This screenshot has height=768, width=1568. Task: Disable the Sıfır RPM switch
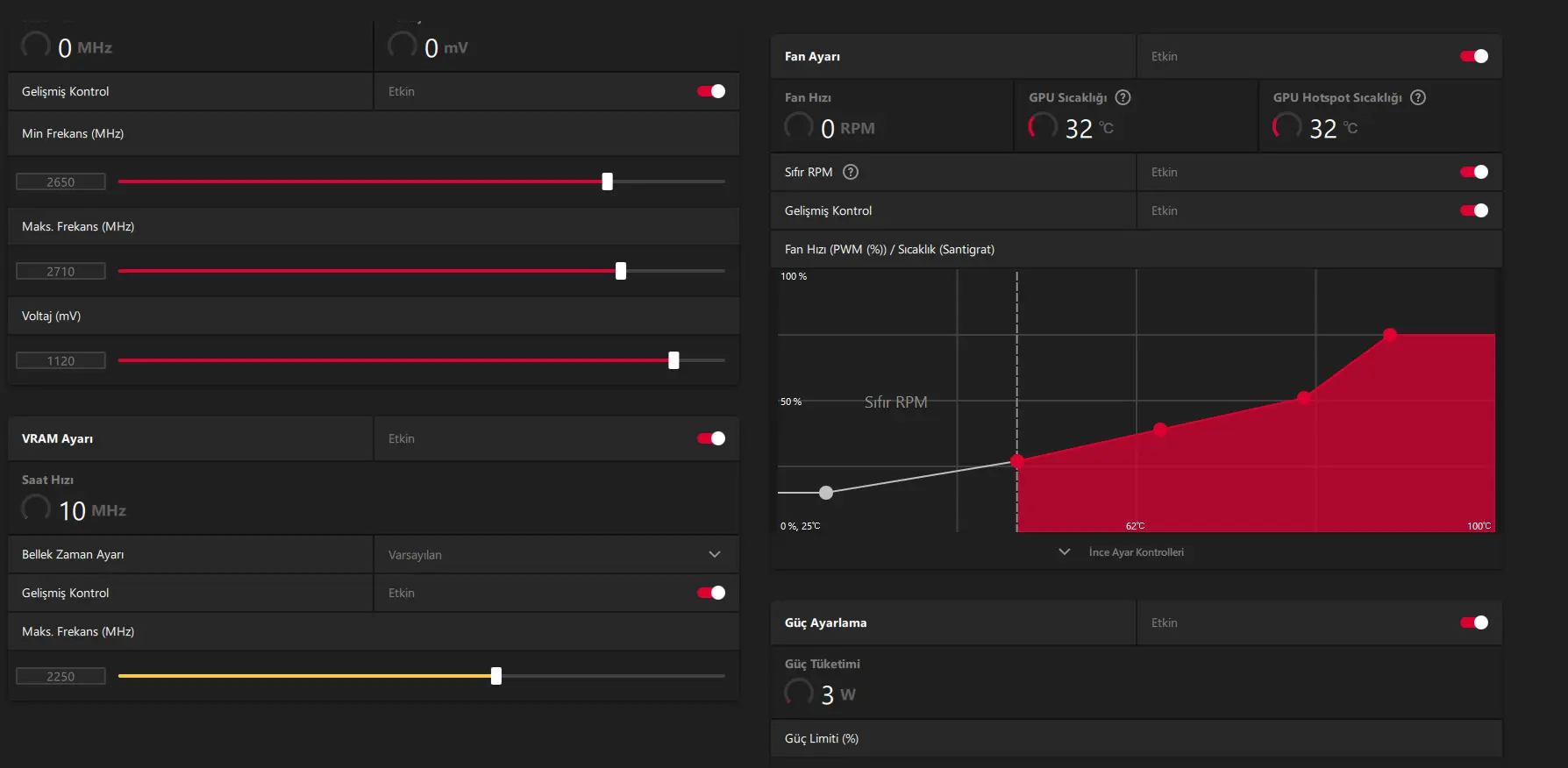tap(1474, 172)
